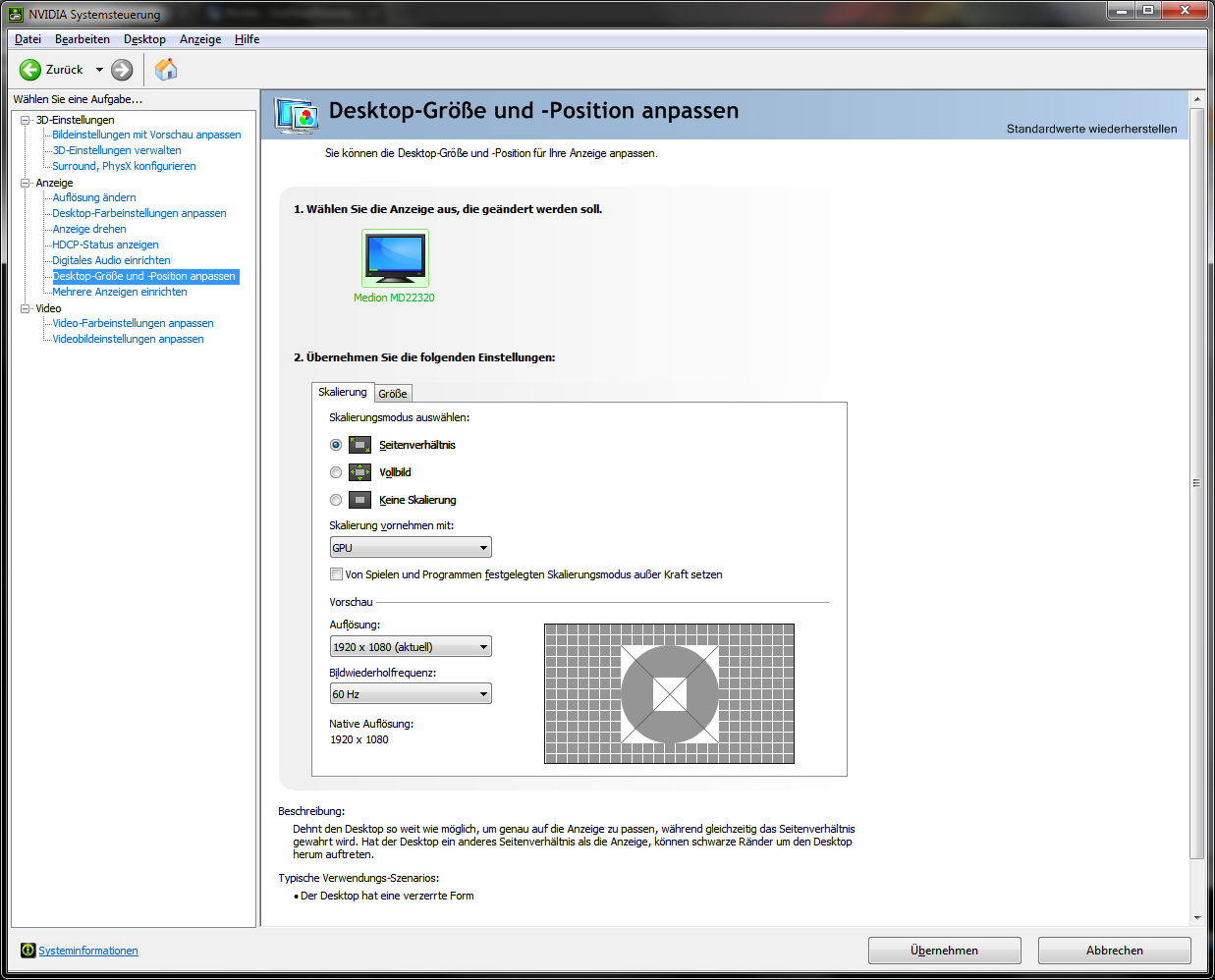The image size is (1215, 980).
Task: Click the Abbrechen button
Action: [1114, 951]
